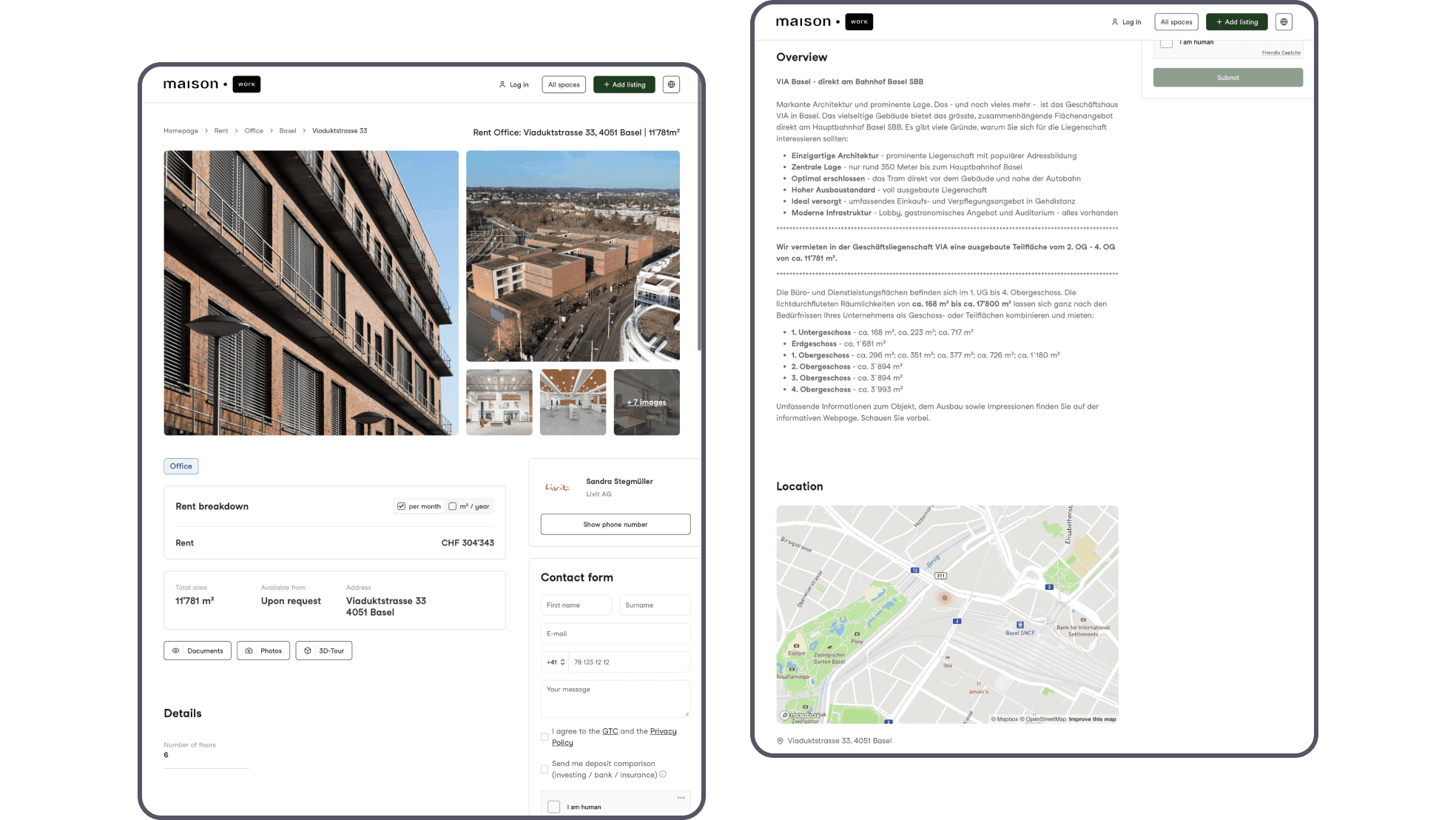The image size is (1456, 820).
Task: Open the +41 country code selector
Action: tap(556, 662)
